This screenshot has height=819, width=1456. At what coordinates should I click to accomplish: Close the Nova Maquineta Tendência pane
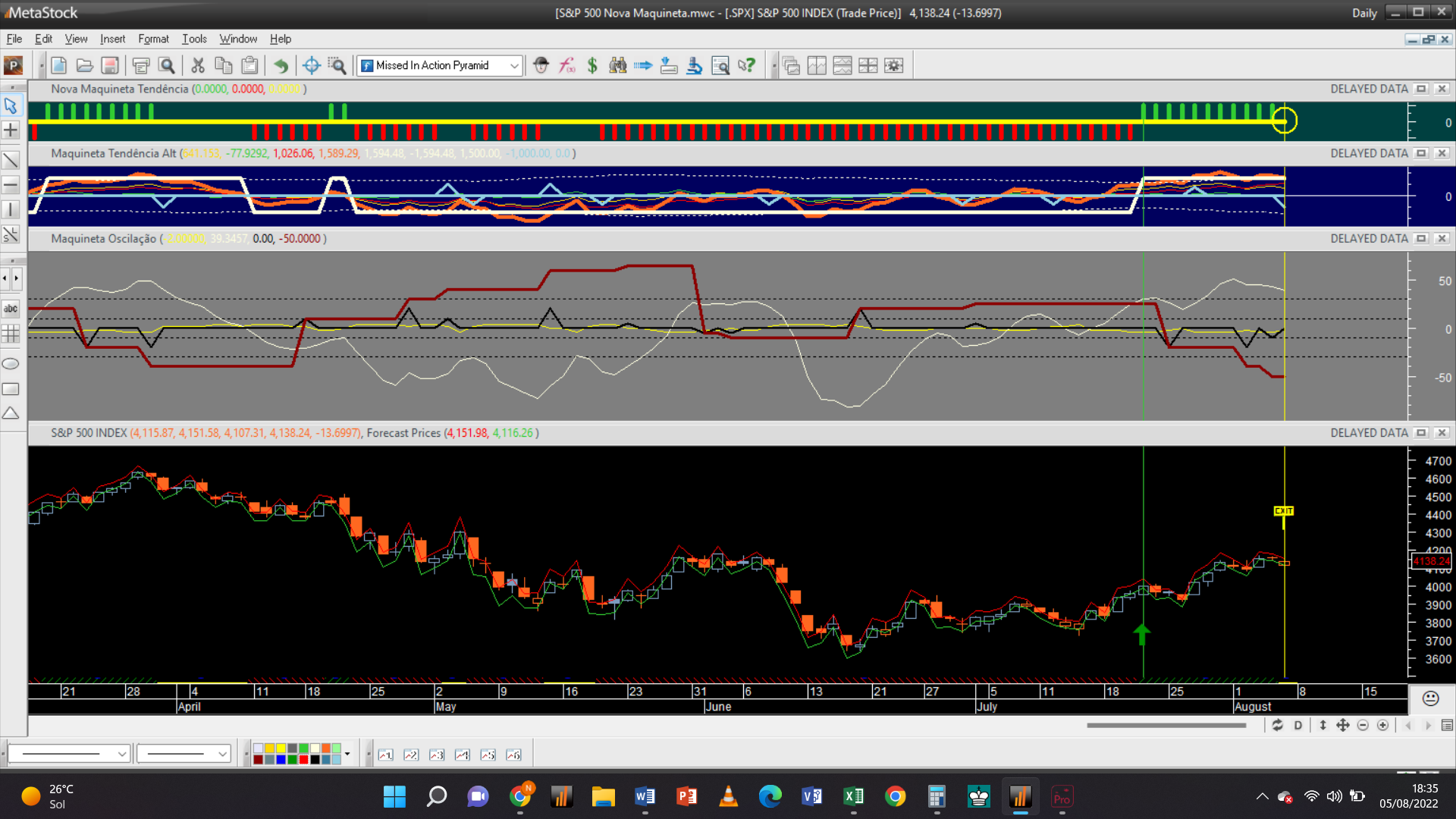click(x=1442, y=89)
